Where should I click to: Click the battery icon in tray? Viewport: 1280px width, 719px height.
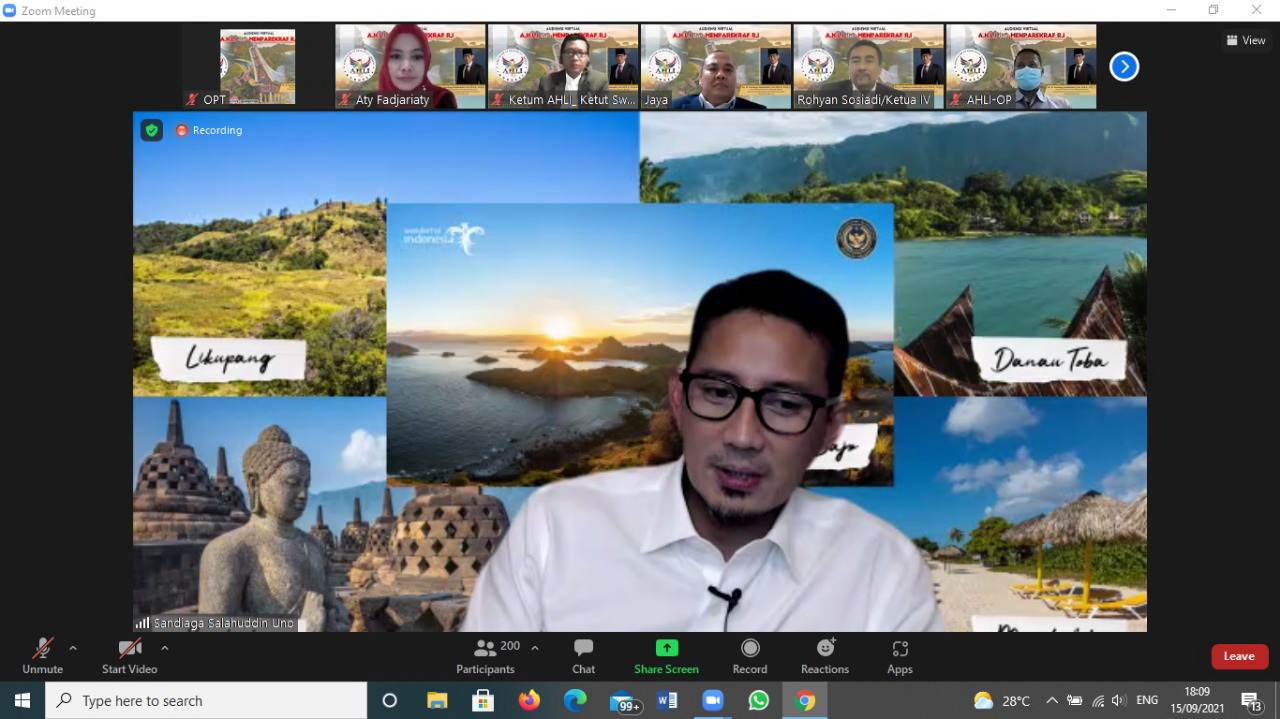click(1075, 701)
